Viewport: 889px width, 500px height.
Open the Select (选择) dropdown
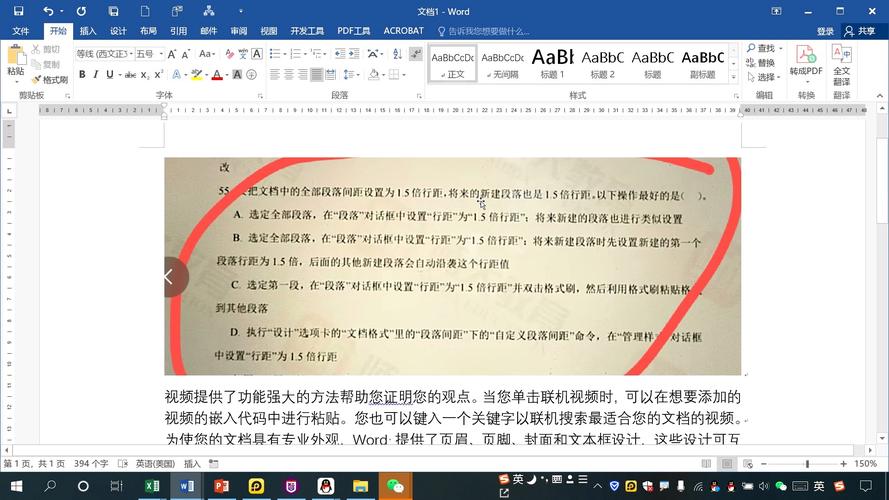tap(764, 77)
